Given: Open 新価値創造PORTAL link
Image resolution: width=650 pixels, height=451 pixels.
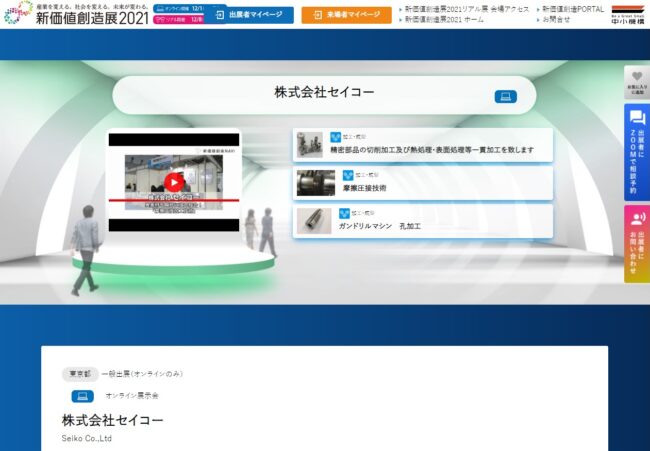Looking at the screenshot, I should (x=573, y=8).
